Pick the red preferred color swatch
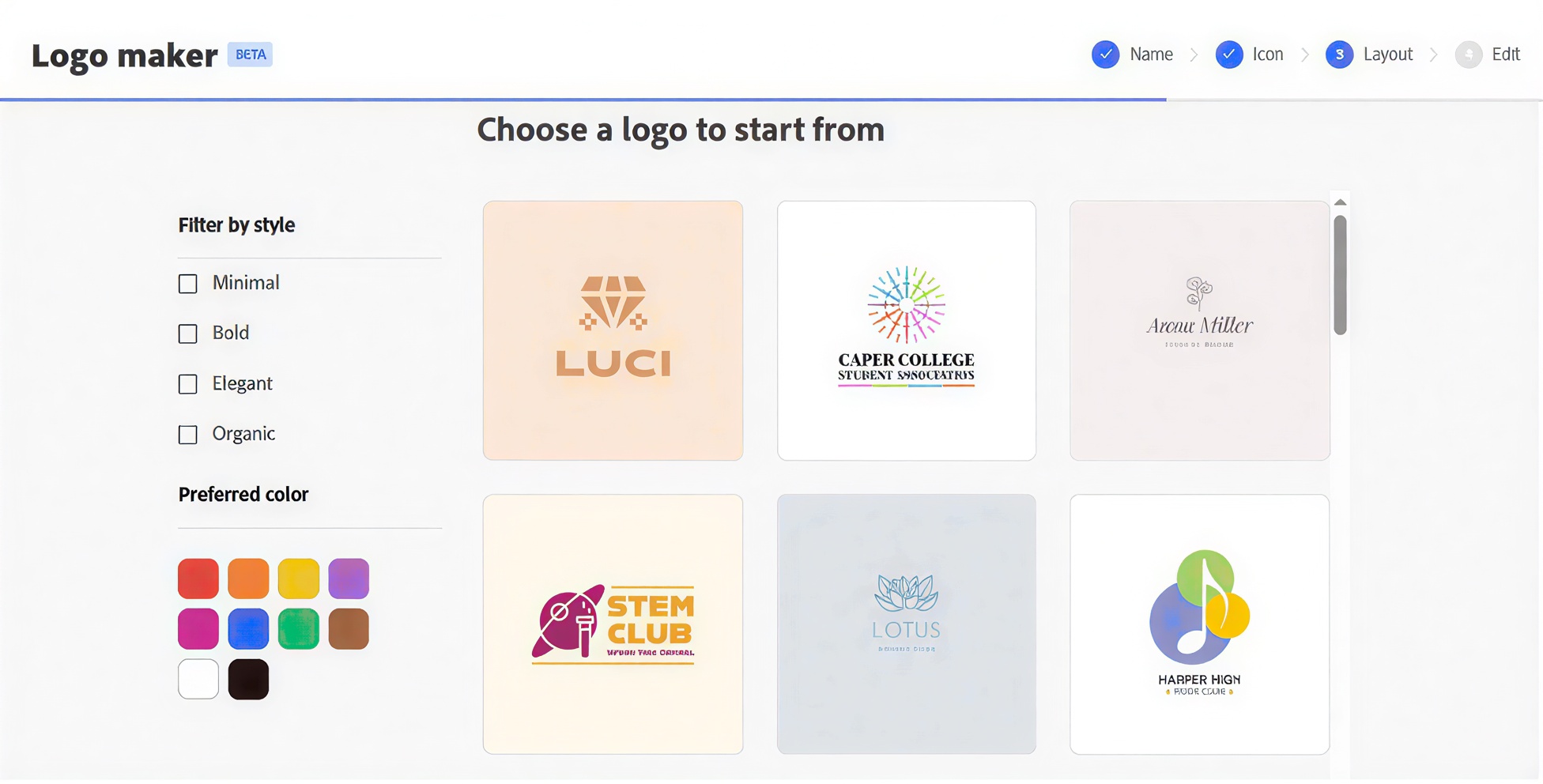 click(x=198, y=579)
